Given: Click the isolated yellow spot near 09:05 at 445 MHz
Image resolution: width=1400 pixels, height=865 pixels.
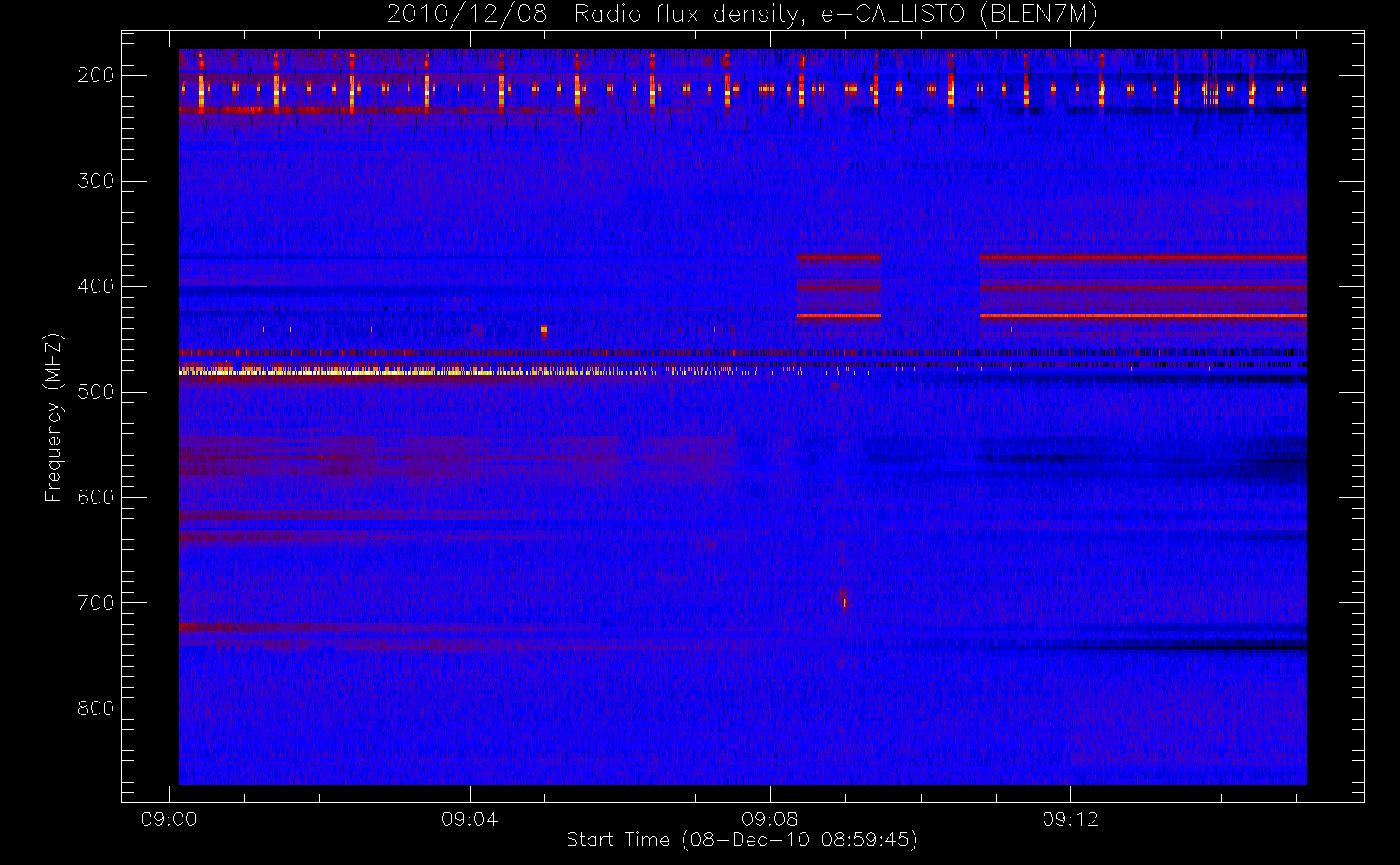Looking at the screenshot, I should [x=543, y=330].
